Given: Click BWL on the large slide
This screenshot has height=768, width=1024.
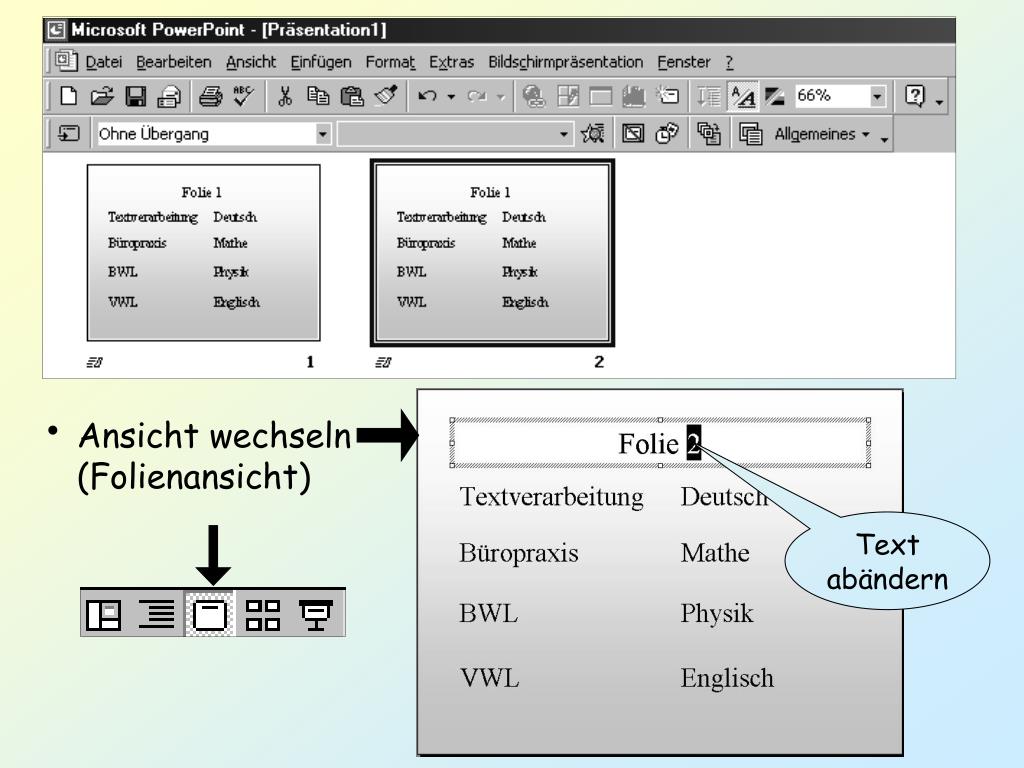Looking at the screenshot, I should click(488, 613).
